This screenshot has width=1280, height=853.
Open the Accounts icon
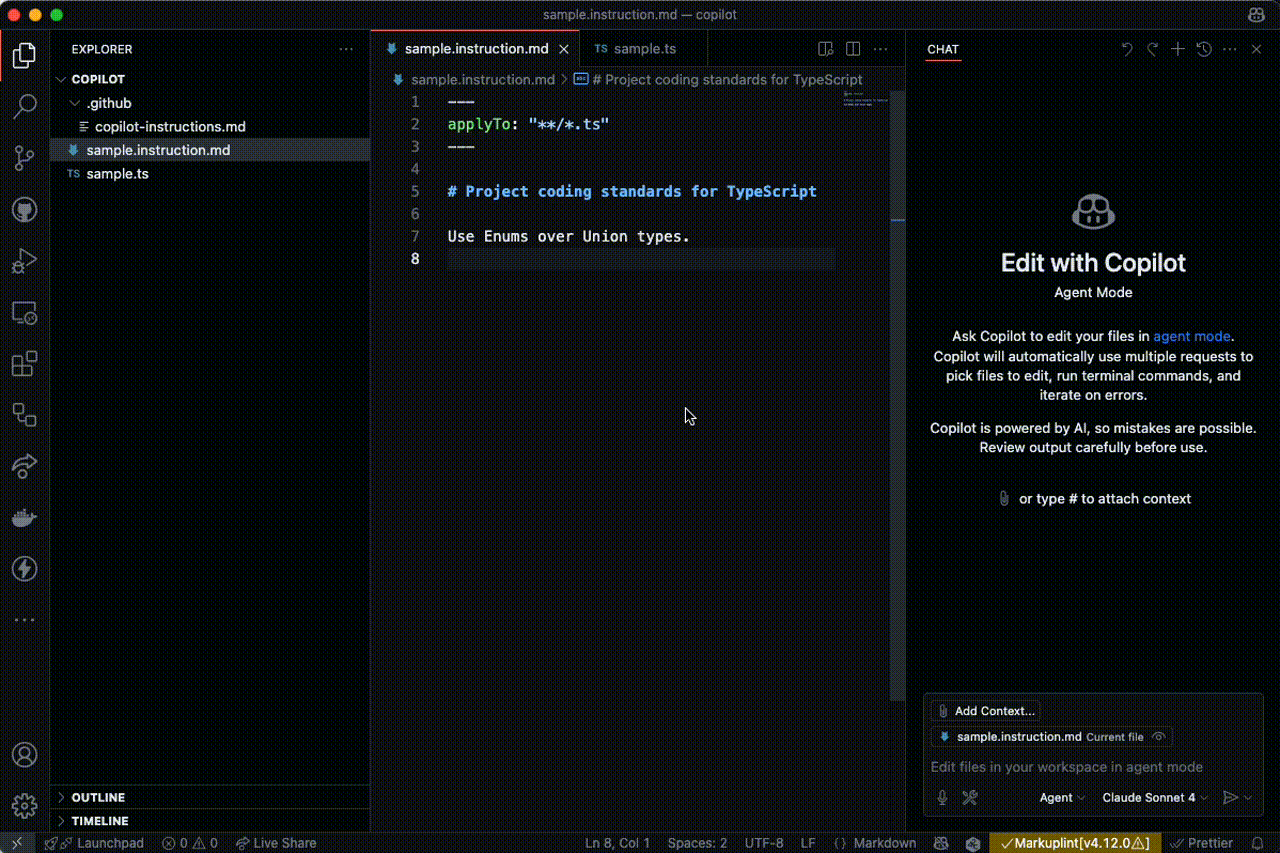click(x=24, y=755)
